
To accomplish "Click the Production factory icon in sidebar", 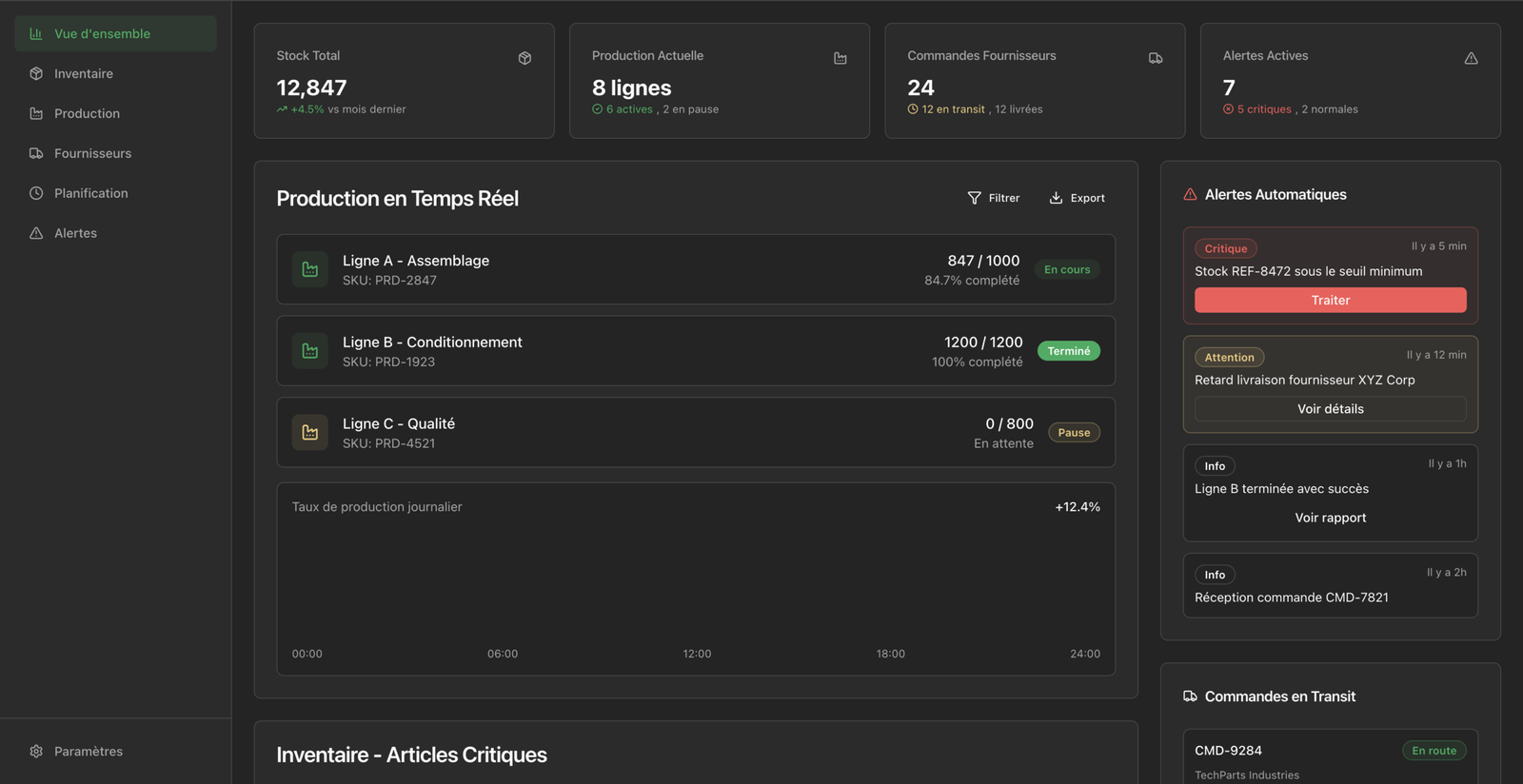I will tap(36, 113).
